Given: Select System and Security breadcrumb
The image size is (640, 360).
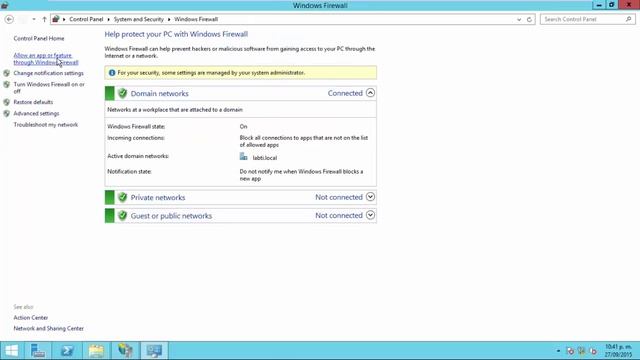Looking at the screenshot, I should point(138,19).
